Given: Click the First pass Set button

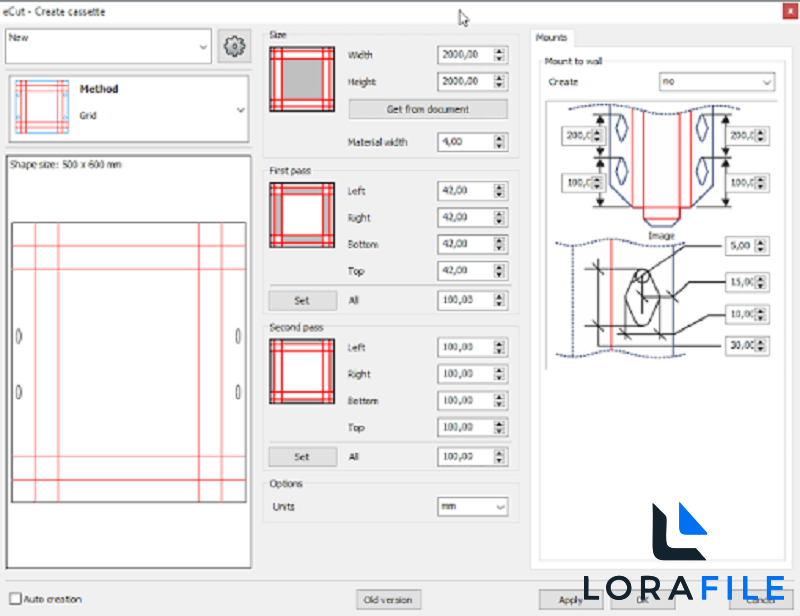Looking at the screenshot, I should [x=303, y=301].
